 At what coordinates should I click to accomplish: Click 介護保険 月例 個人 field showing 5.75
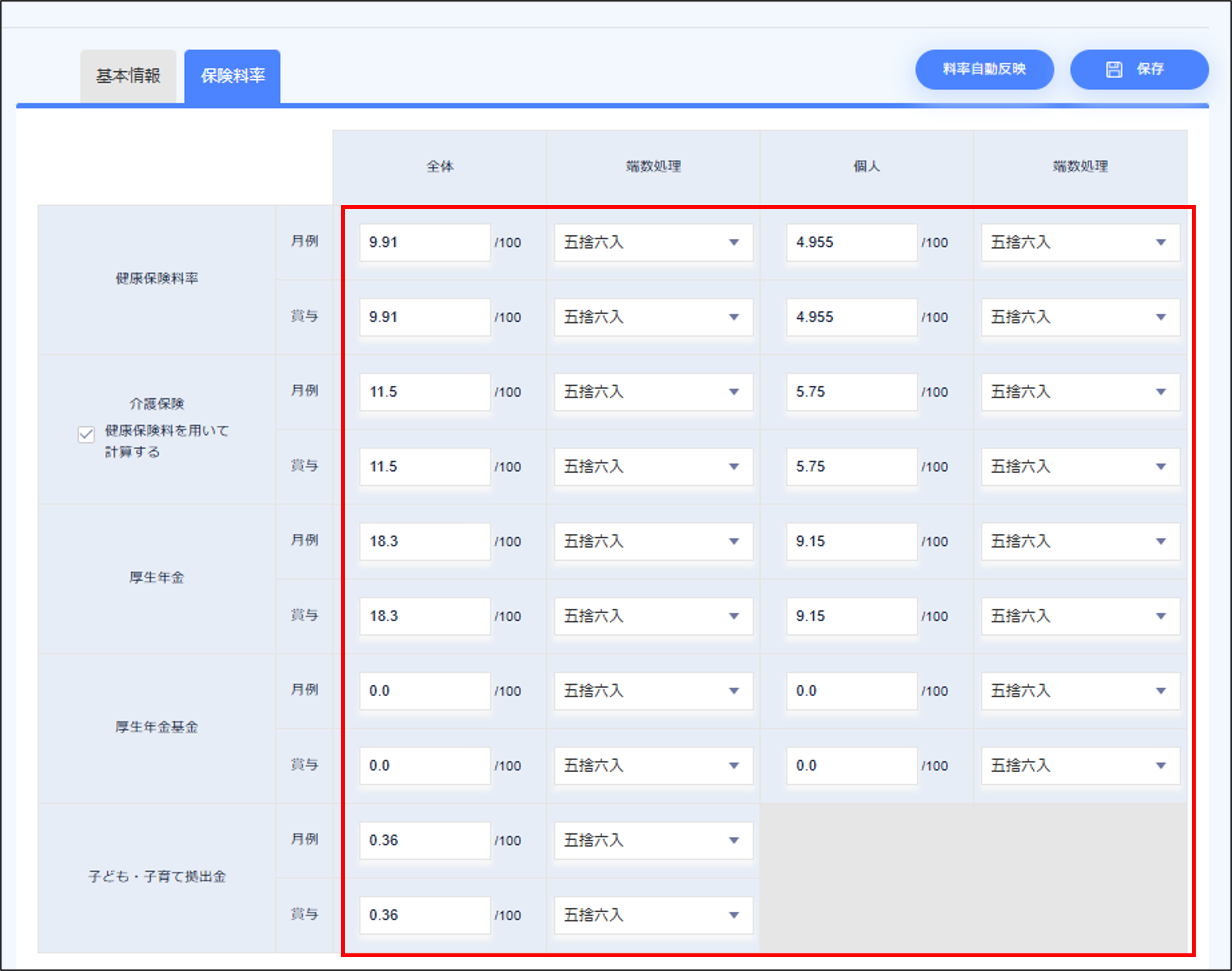pyautogui.click(x=851, y=392)
